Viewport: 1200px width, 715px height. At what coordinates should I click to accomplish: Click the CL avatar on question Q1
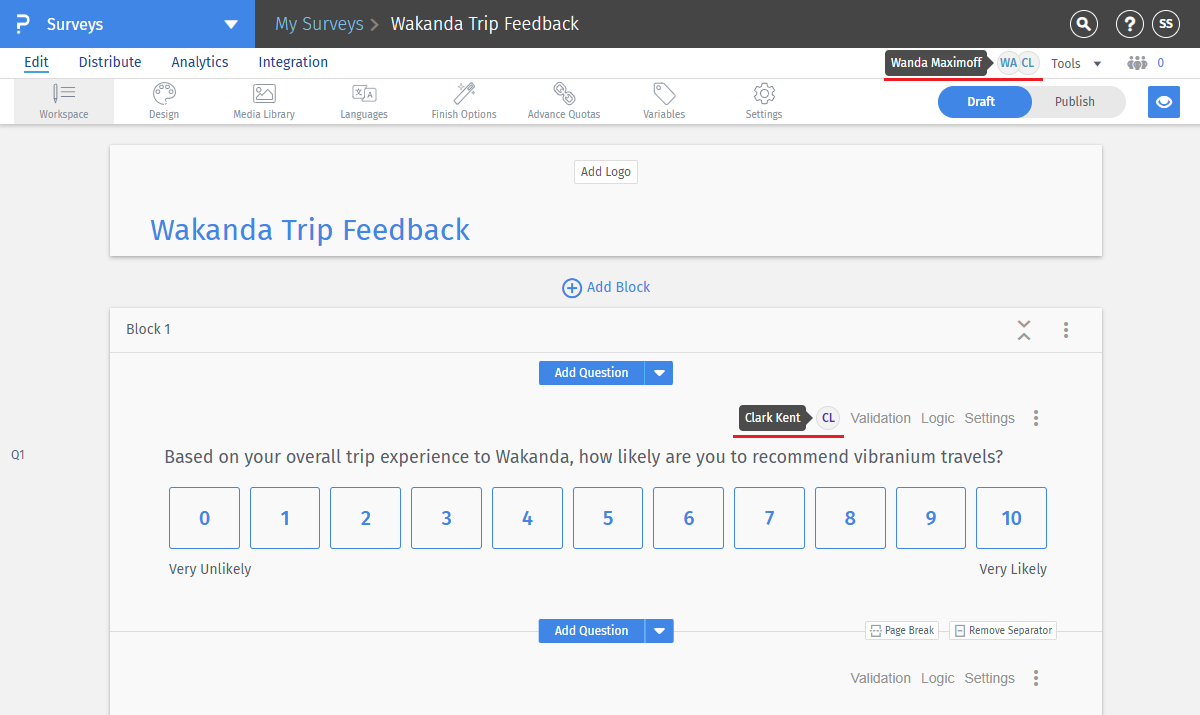tap(828, 418)
